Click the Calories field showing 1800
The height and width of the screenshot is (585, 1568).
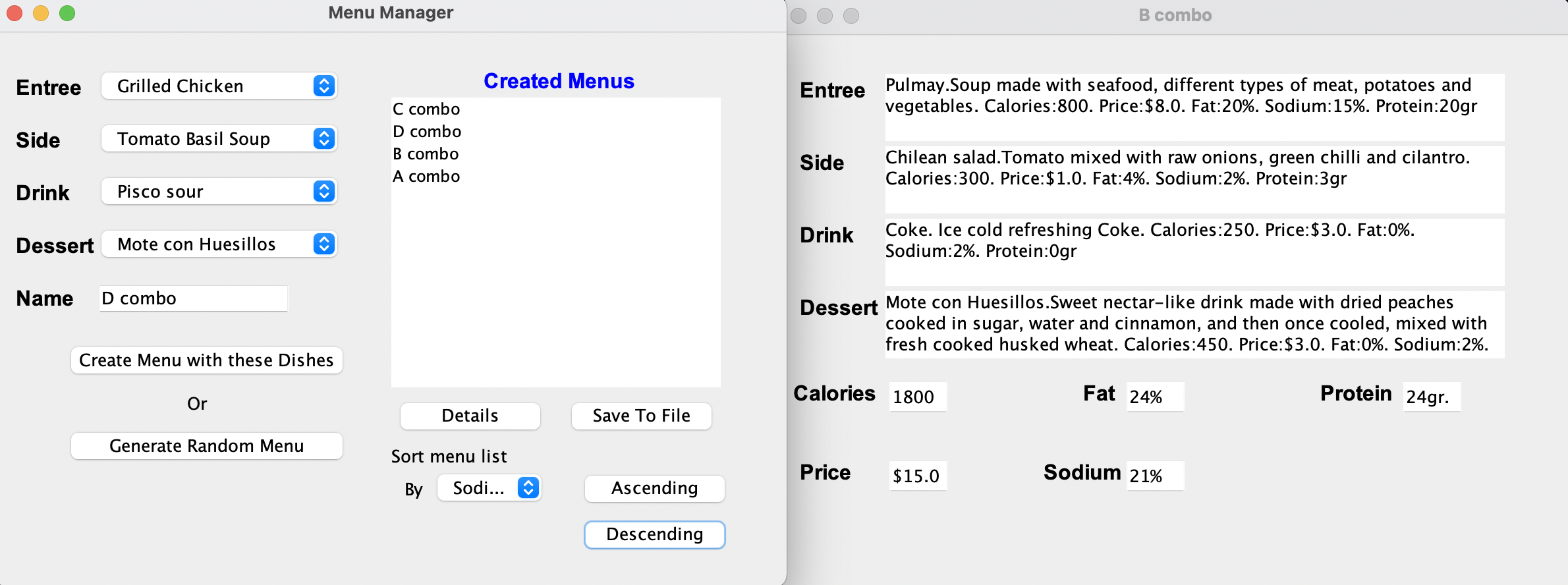pyautogui.click(x=918, y=397)
